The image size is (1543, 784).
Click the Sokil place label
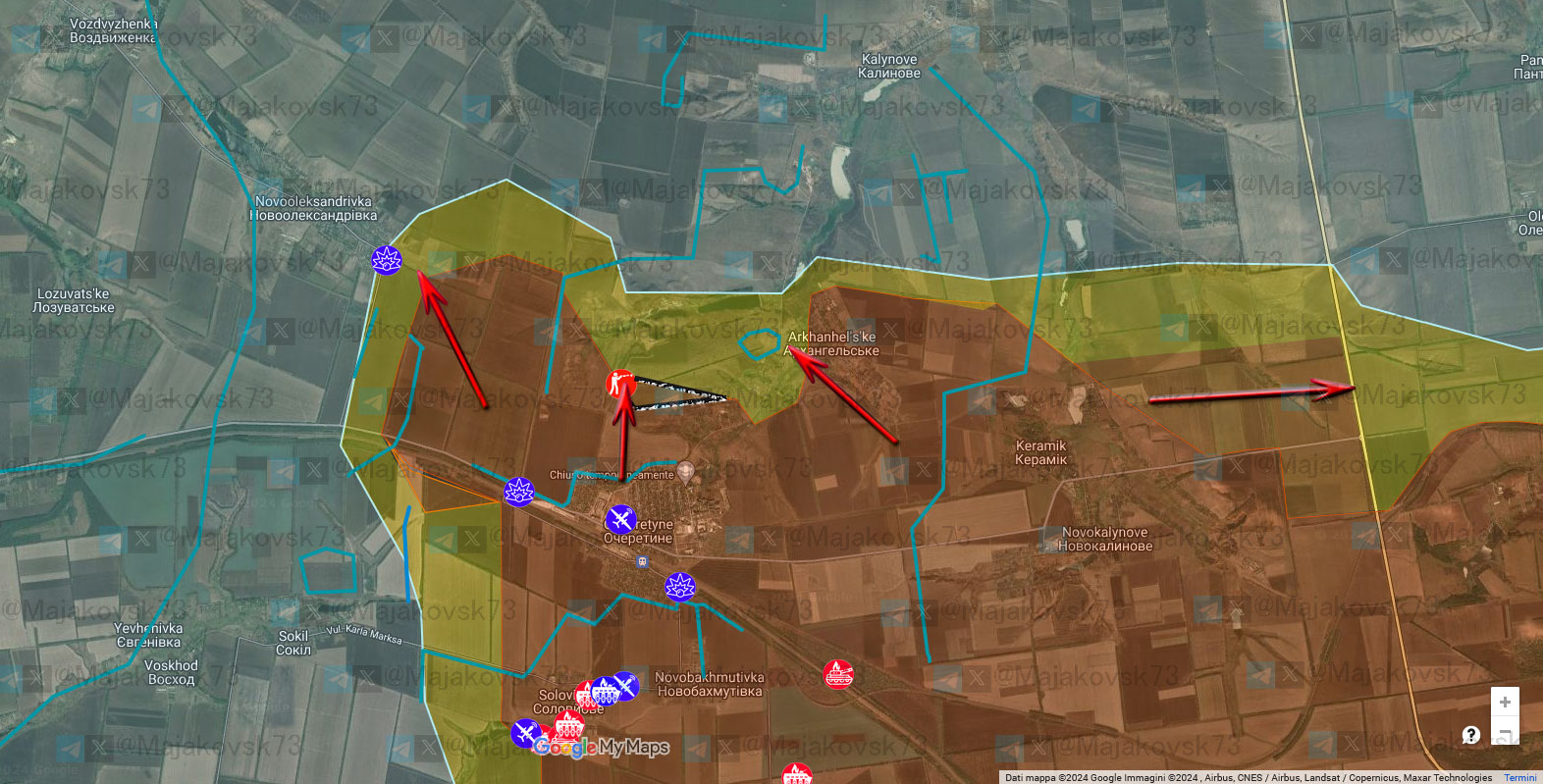click(x=293, y=643)
